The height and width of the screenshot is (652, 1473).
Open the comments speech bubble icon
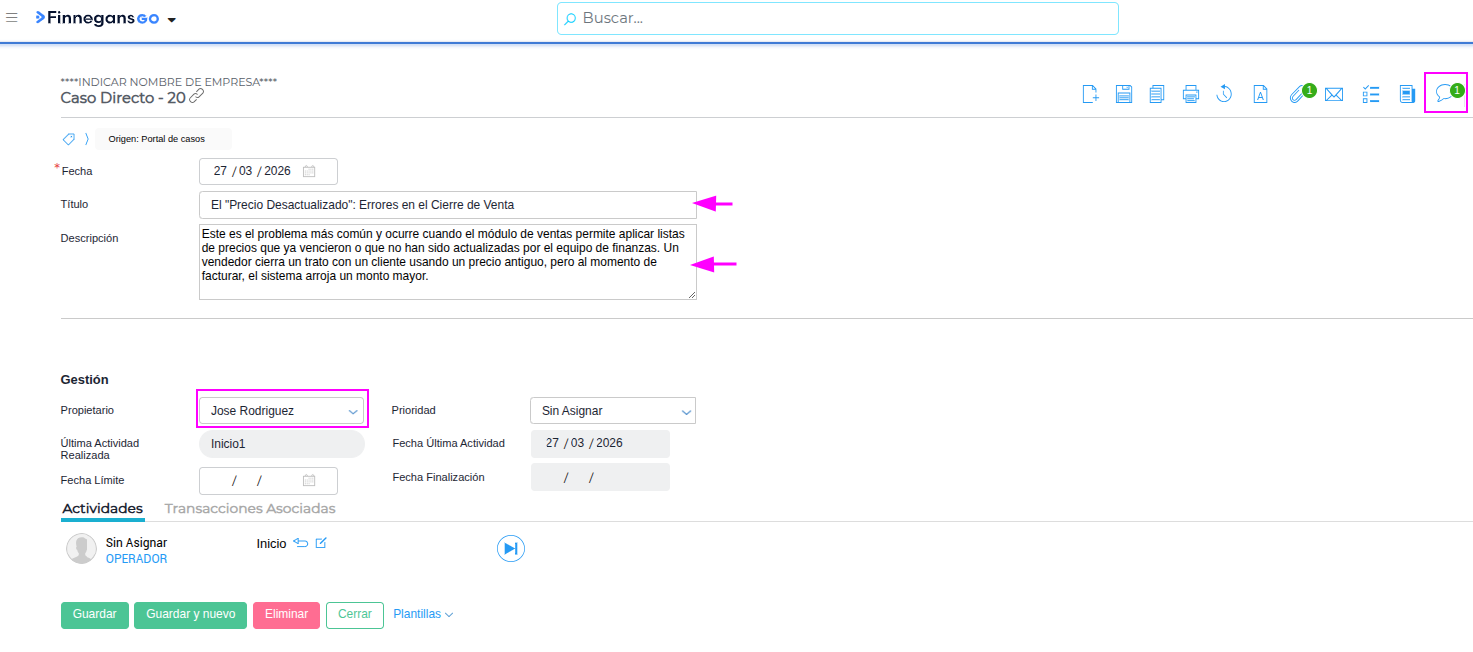click(1444, 94)
